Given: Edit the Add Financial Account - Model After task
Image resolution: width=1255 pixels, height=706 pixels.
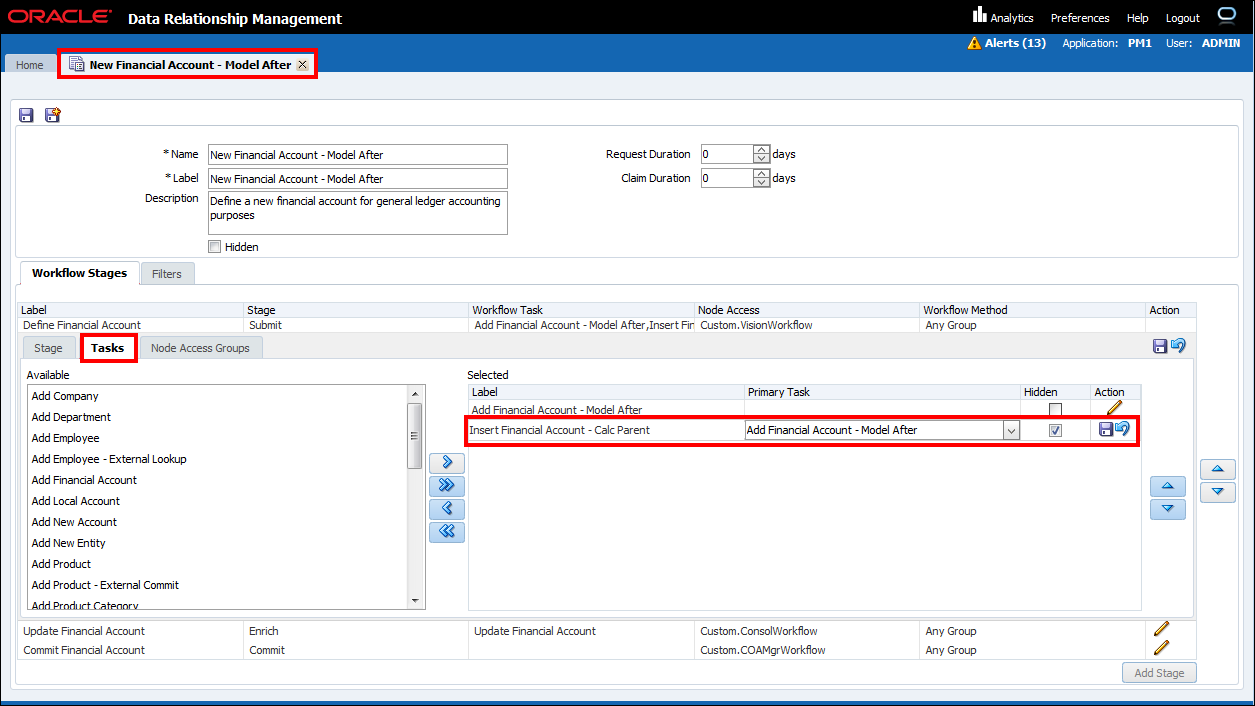Looking at the screenshot, I should [1115, 408].
